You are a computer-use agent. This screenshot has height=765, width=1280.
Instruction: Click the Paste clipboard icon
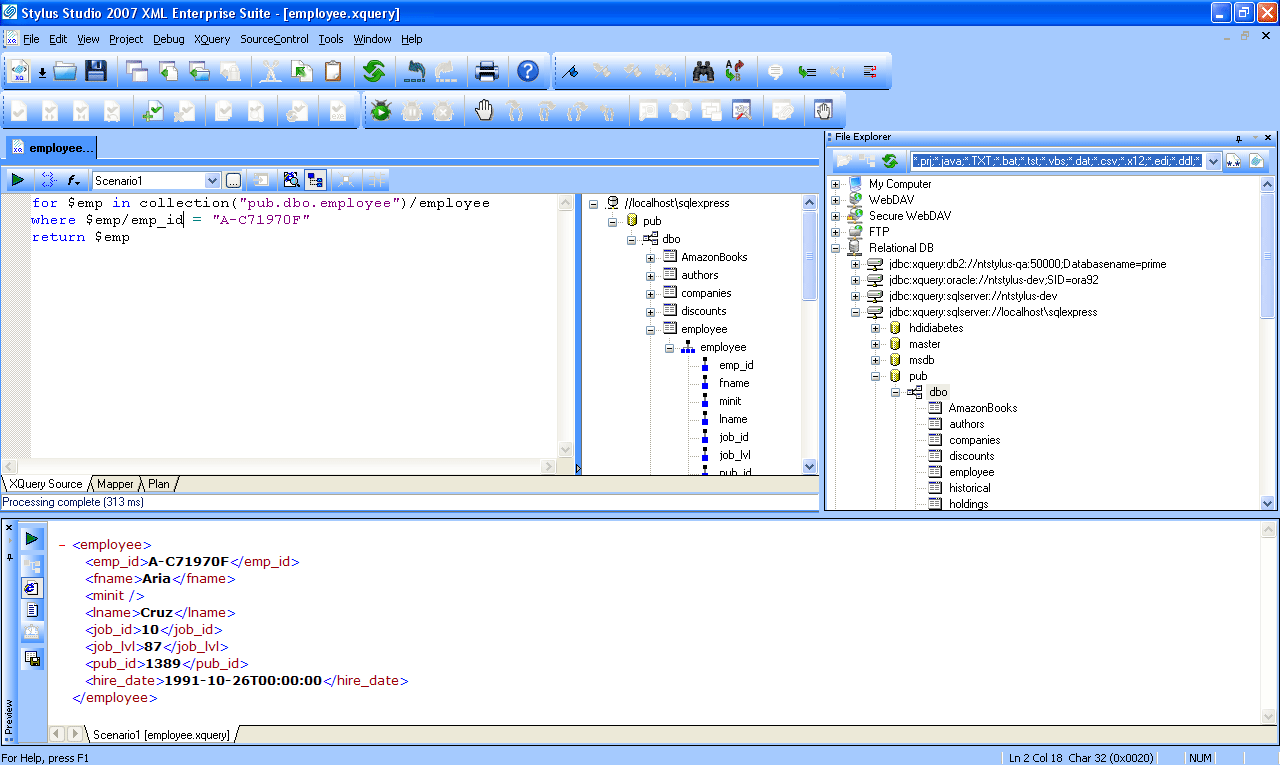[x=333, y=71]
